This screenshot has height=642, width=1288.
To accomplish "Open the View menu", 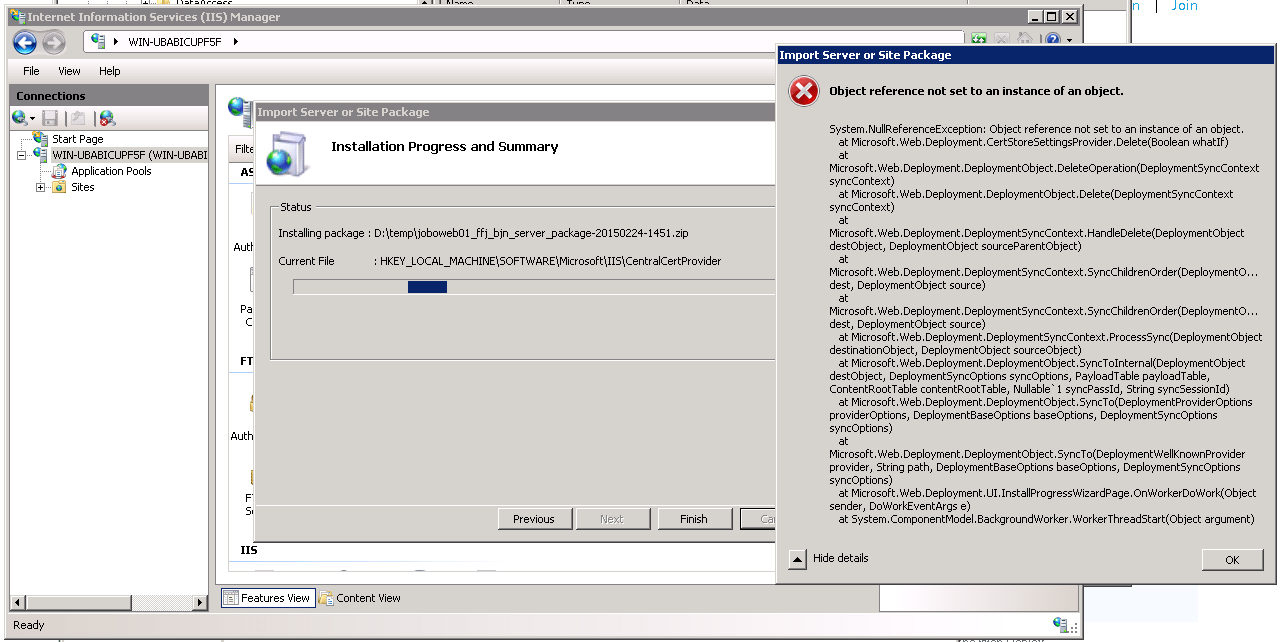I will point(68,70).
